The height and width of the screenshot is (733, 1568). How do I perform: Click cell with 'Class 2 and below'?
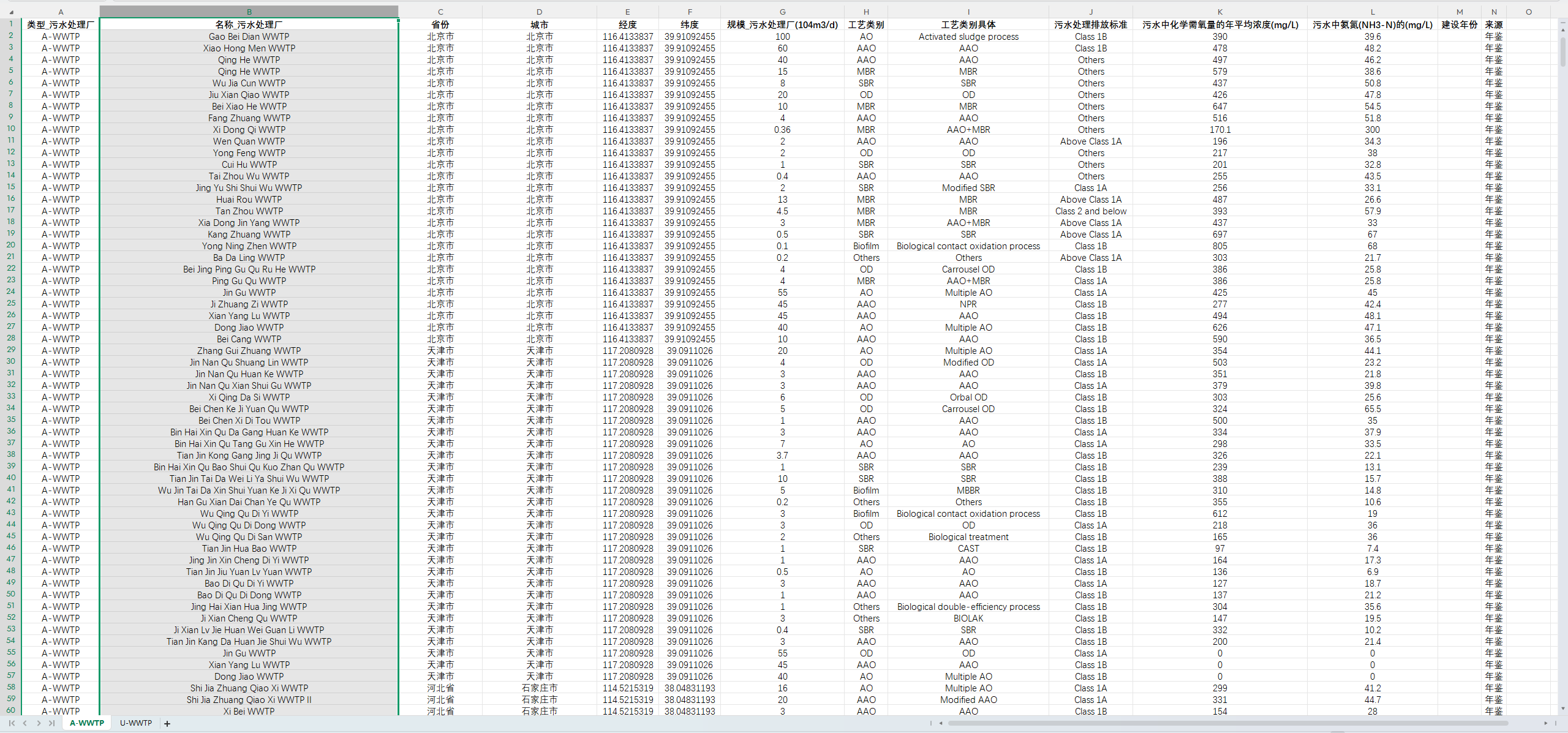click(1090, 211)
